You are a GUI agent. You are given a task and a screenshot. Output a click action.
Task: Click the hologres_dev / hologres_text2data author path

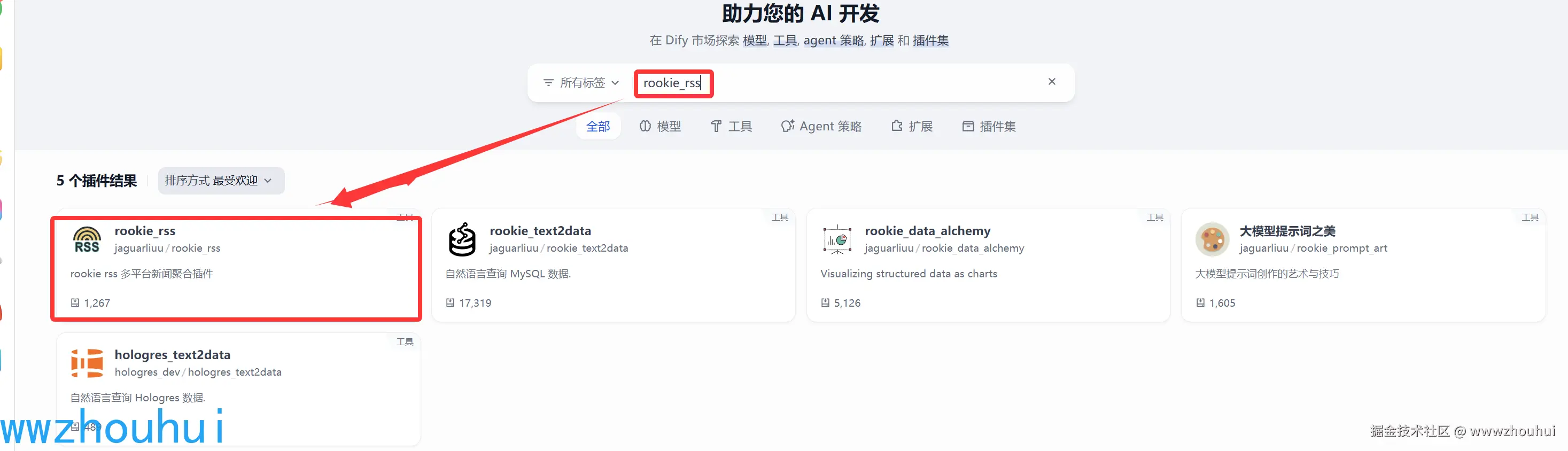[x=198, y=372]
